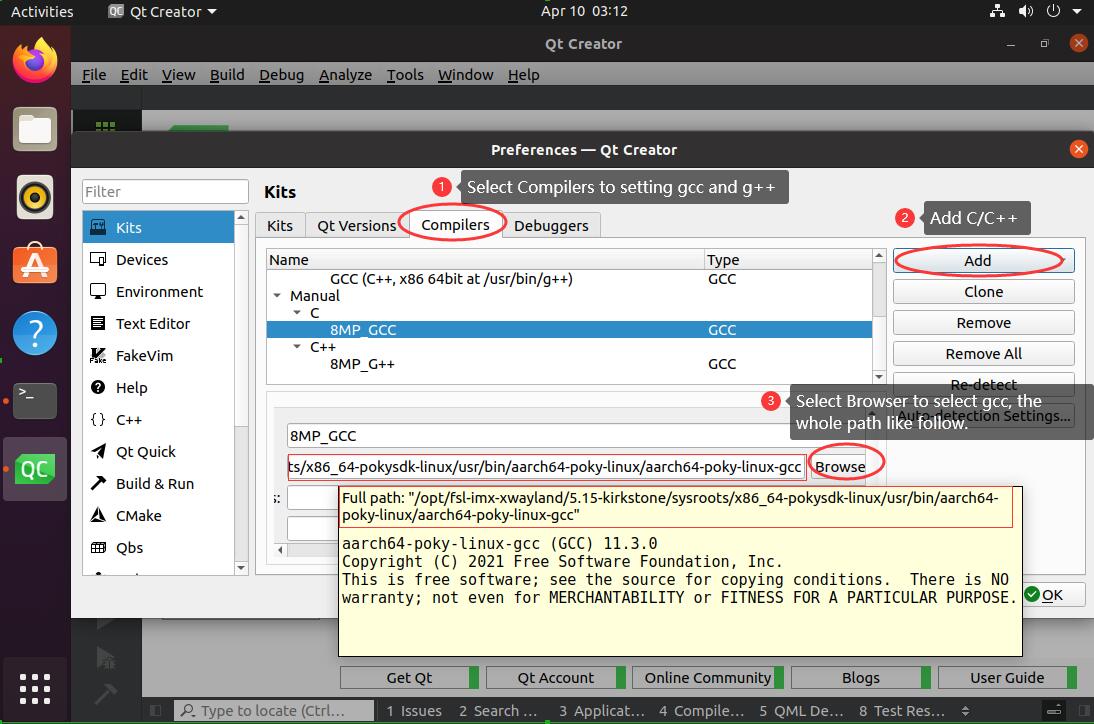
Task: Click the Clone button
Action: [984, 292]
